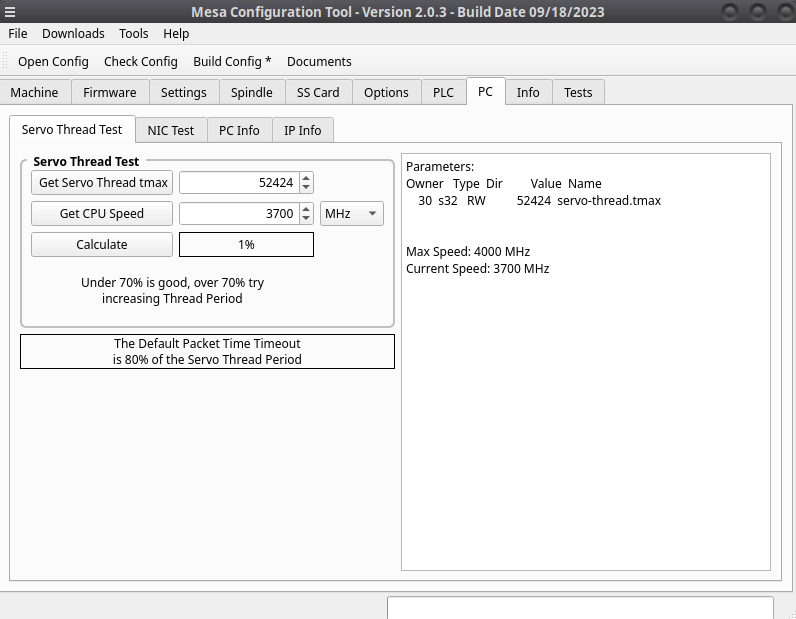Screen dimensions: 796x619
Task: Open the Tools menu
Action: [x=134, y=34]
